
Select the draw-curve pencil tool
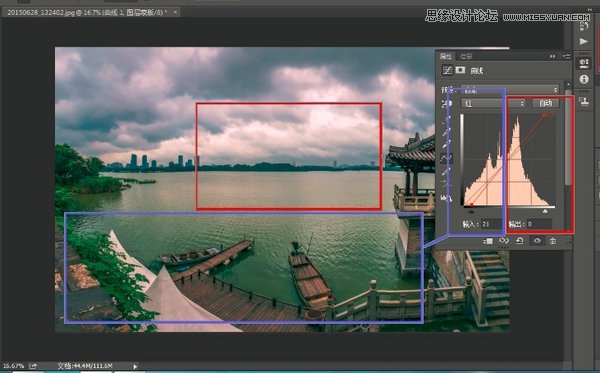coord(446,172)
